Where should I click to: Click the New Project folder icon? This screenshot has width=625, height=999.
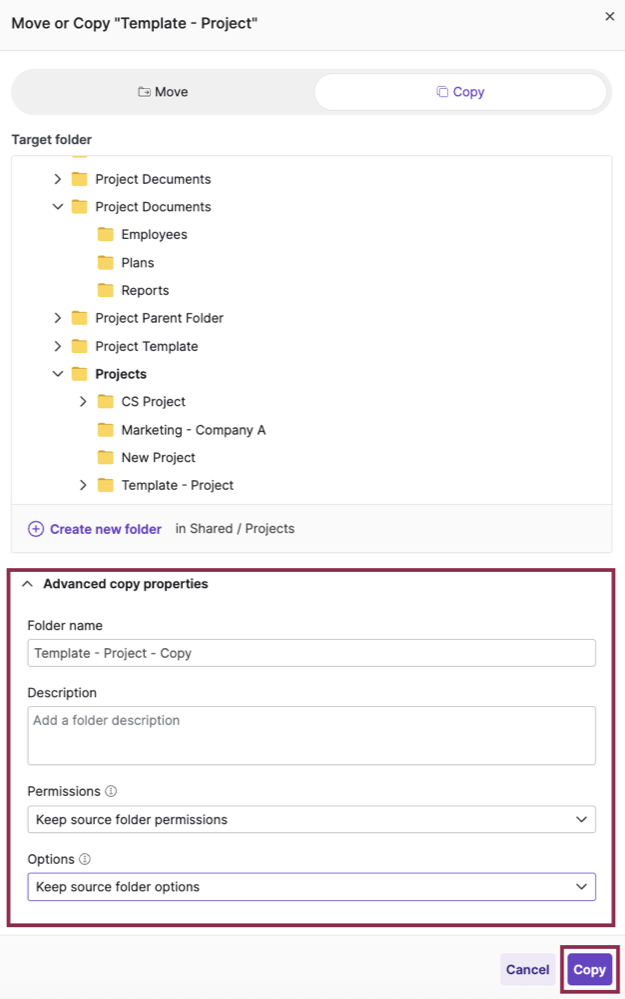tap(106, 457)
